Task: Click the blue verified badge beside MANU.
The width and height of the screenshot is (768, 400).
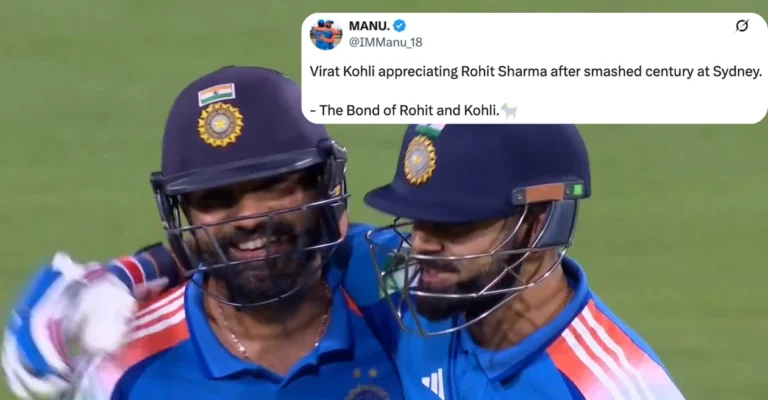Action: [x=399, y=25]
